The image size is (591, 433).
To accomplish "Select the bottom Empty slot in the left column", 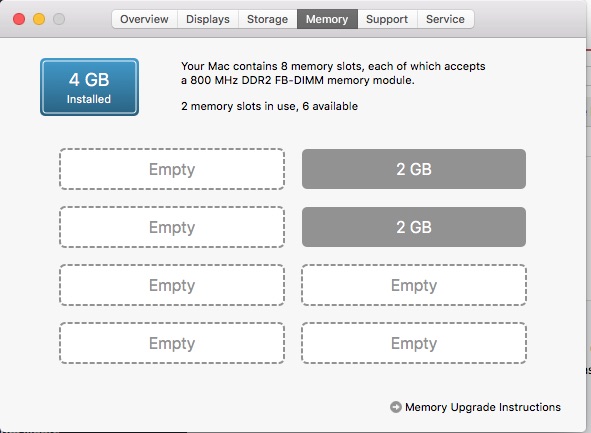I will 172,343.
